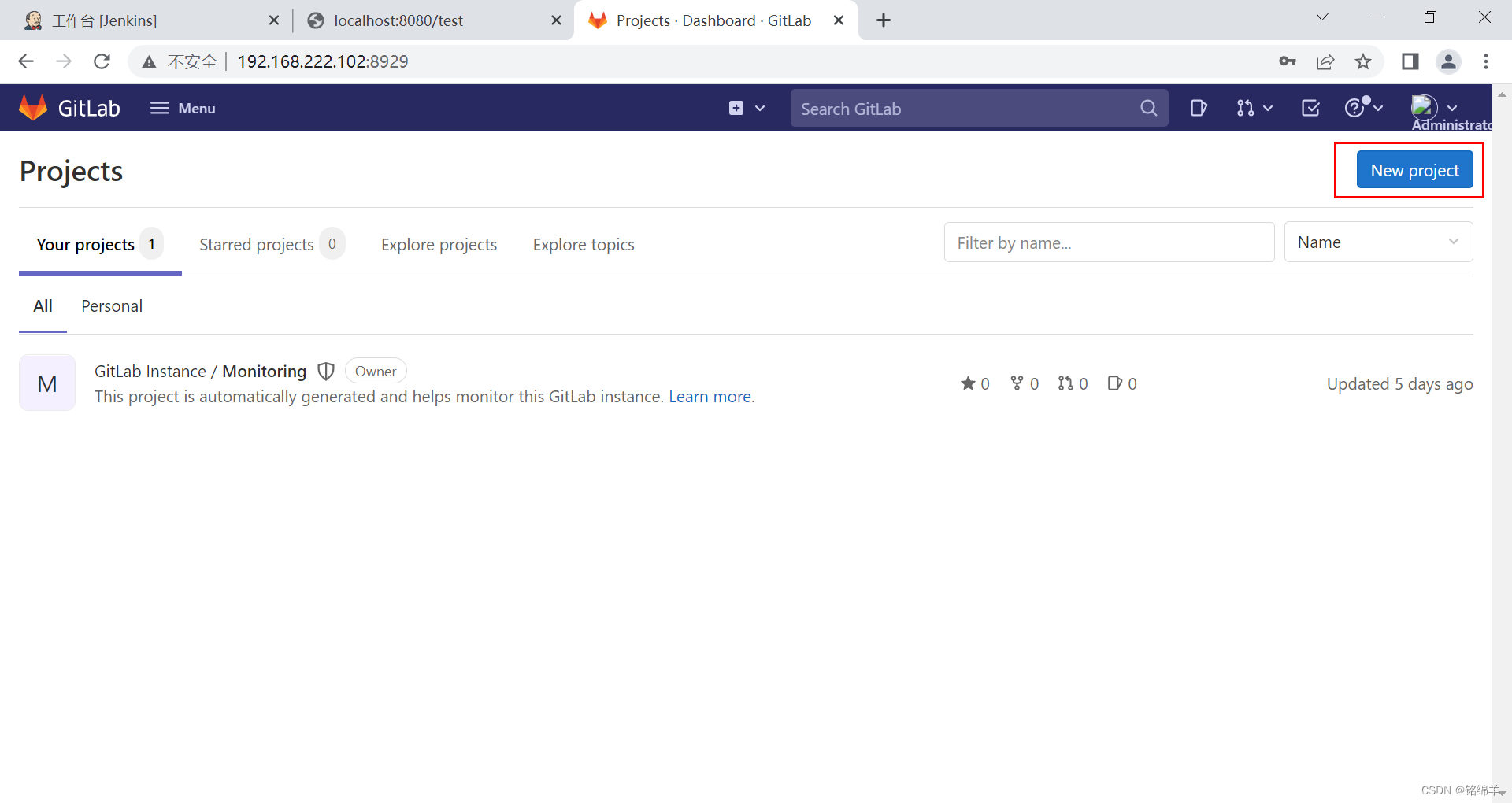Screen dimensions: 1512x803
Task: Open the tab search dropdown
Action: [1322, 17]
